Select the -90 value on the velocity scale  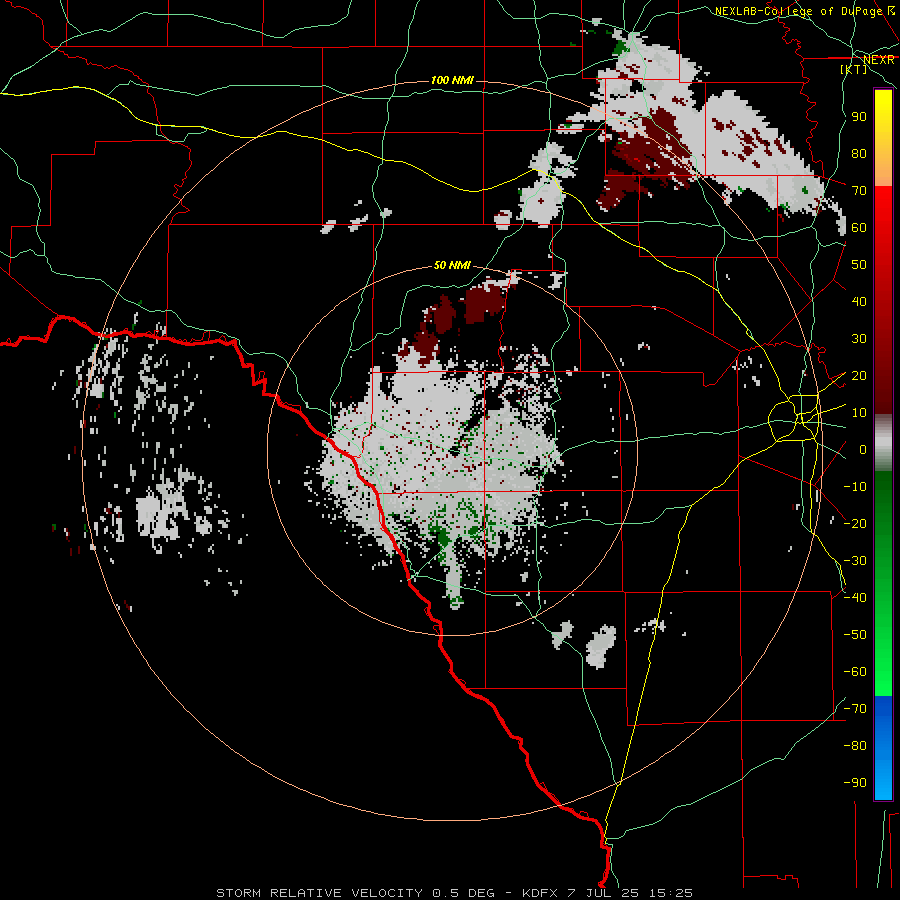[x=855, y=783]
